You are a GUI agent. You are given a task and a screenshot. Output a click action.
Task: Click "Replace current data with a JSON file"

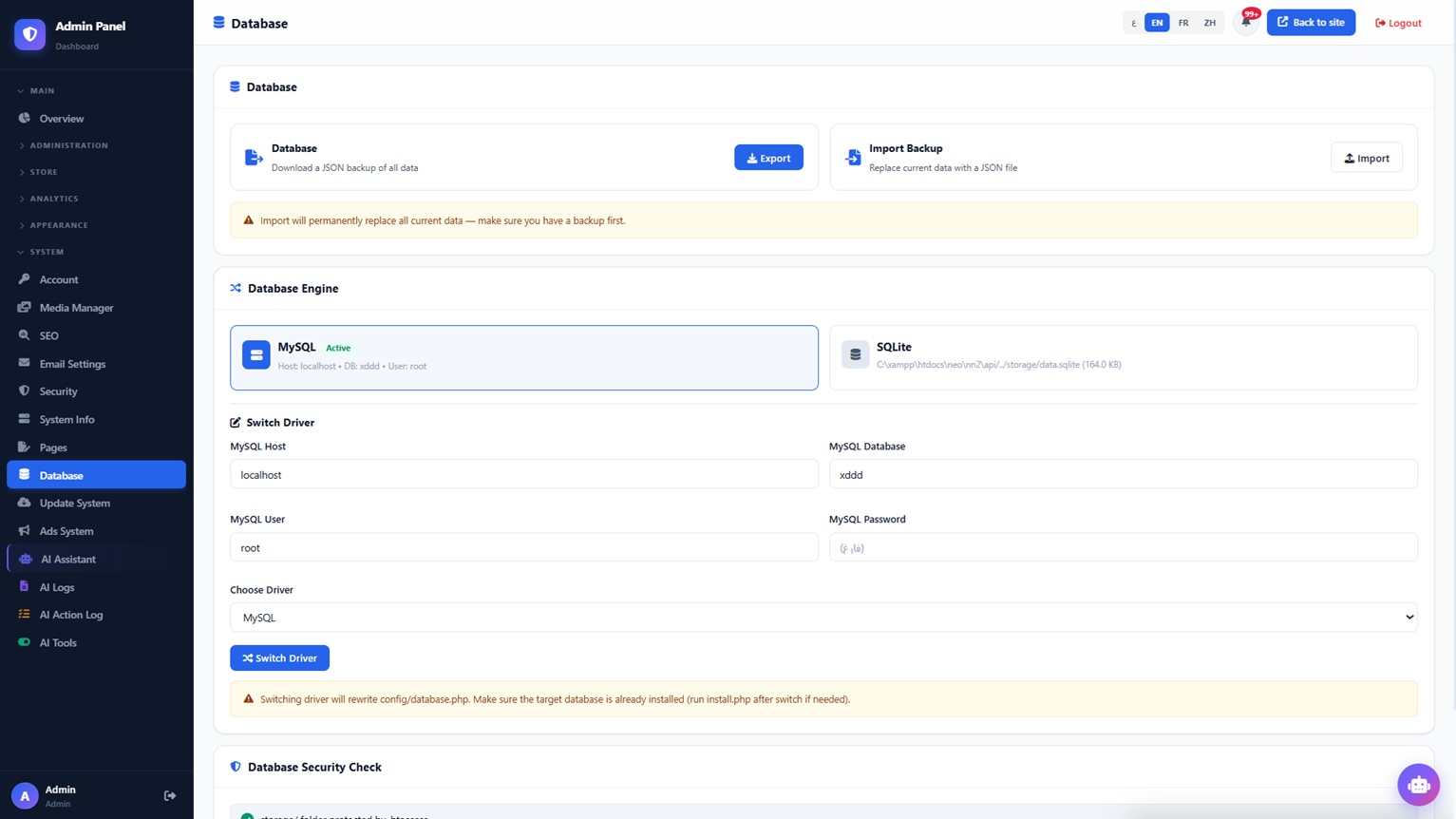click(943, 168)
